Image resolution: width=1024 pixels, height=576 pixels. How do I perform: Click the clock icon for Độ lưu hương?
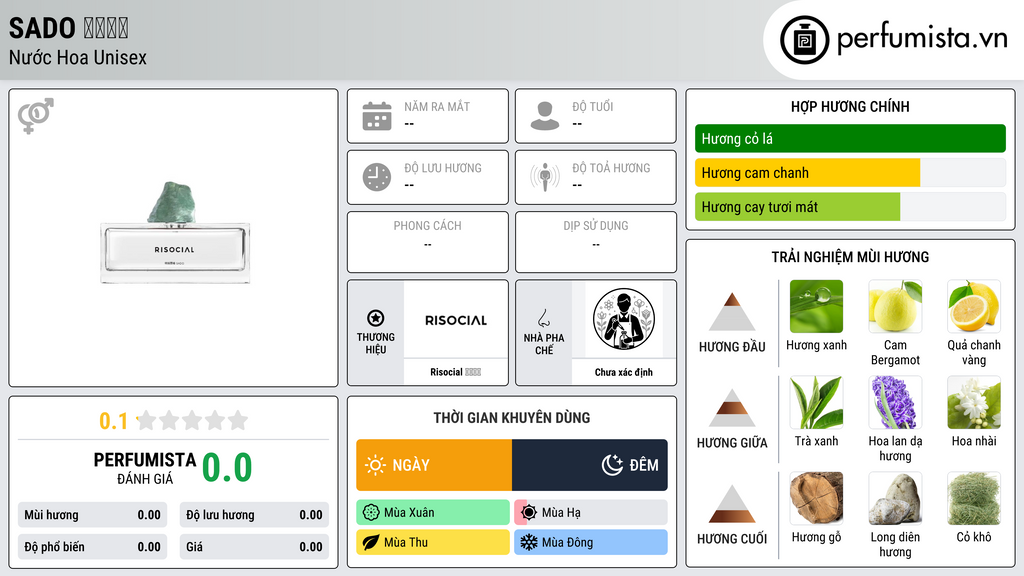pos(377,177)
